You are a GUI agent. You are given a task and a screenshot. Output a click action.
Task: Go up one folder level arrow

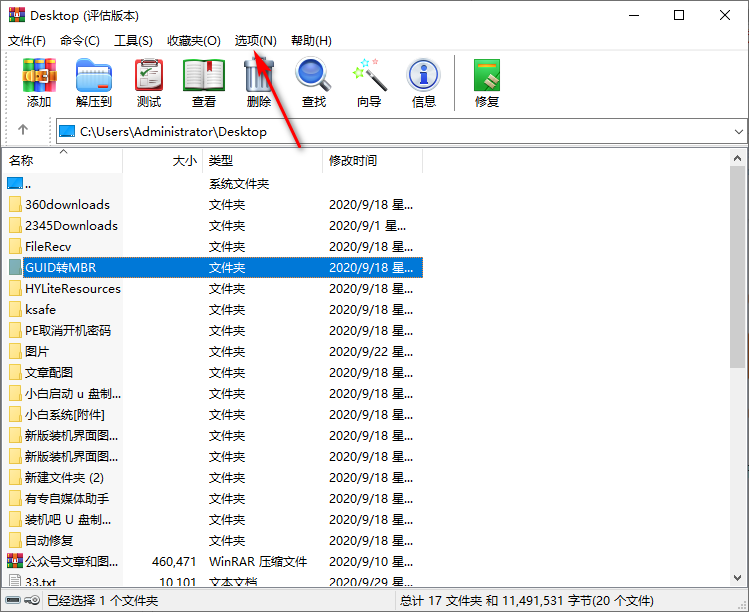click(24, 131)
